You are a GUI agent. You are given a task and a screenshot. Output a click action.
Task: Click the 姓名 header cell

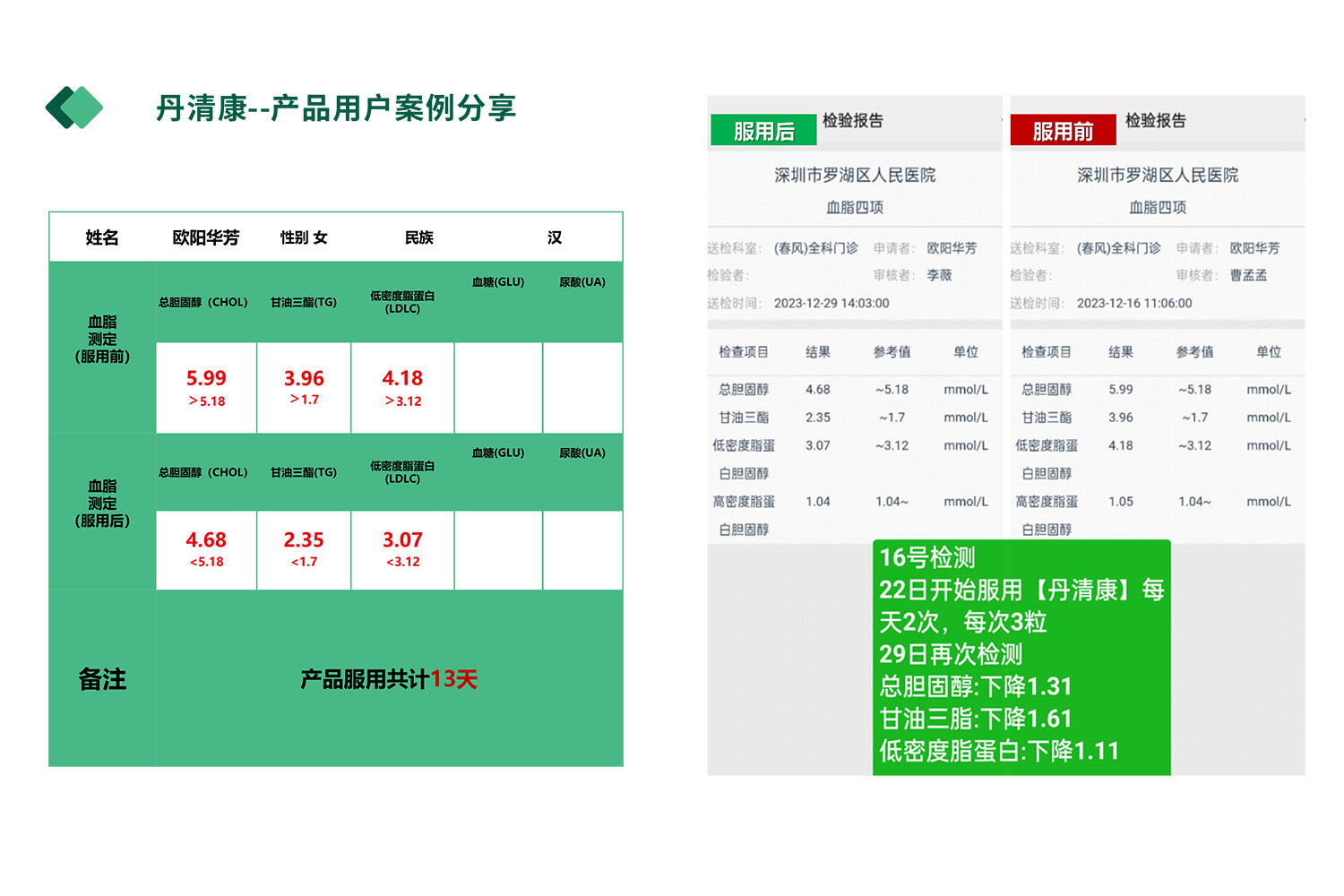tap(102, 237)
